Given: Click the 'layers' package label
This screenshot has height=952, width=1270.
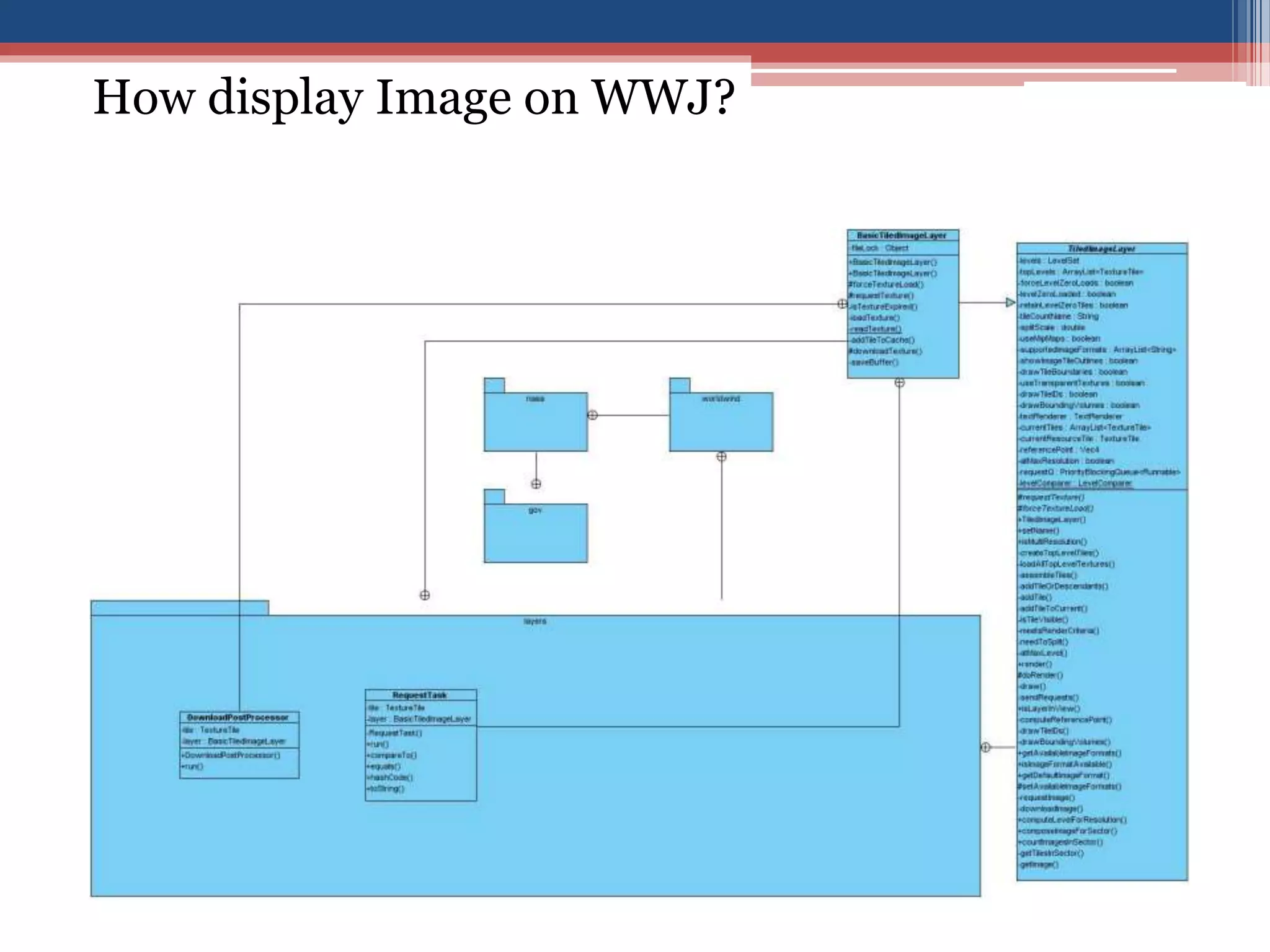Looking at the screenshot, I should [x=535, y=621].
